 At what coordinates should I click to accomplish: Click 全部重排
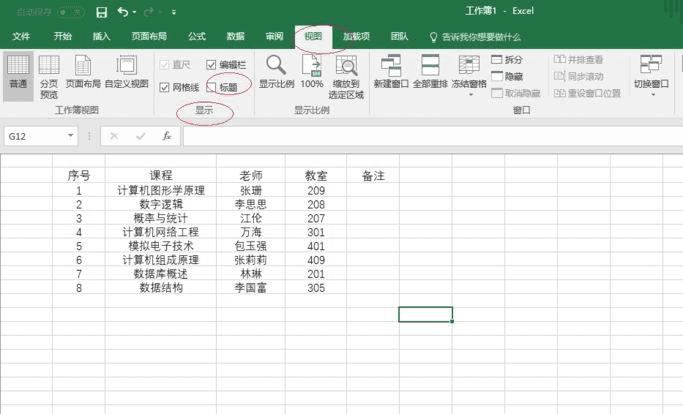430,71
